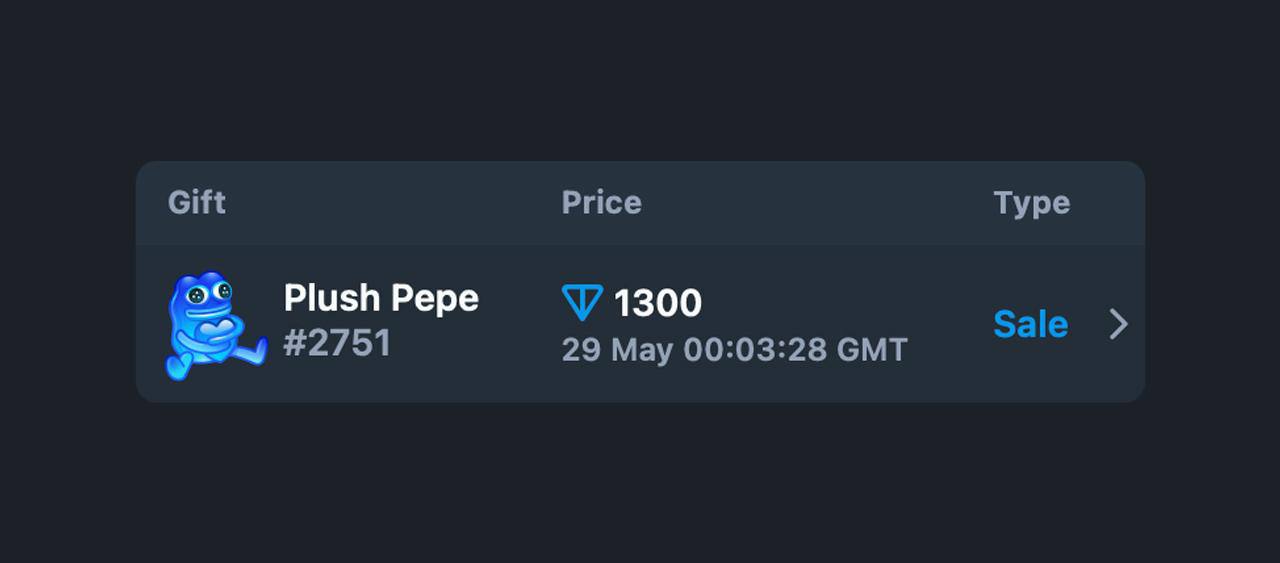Viewport: 1280px width, 563px height.
Task: Select the Type column header
Action: pos(1032,204)
